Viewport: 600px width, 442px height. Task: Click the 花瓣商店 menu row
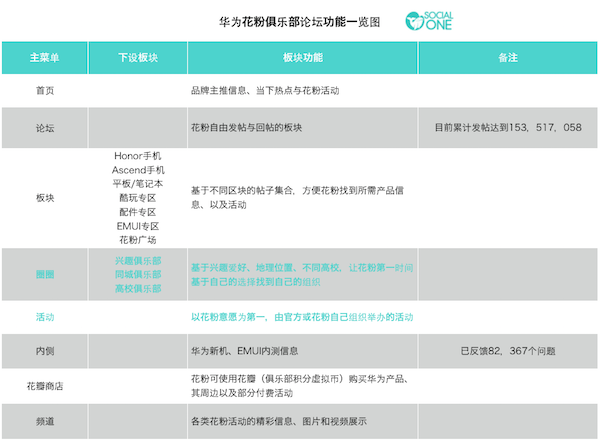tap(299, 386)
